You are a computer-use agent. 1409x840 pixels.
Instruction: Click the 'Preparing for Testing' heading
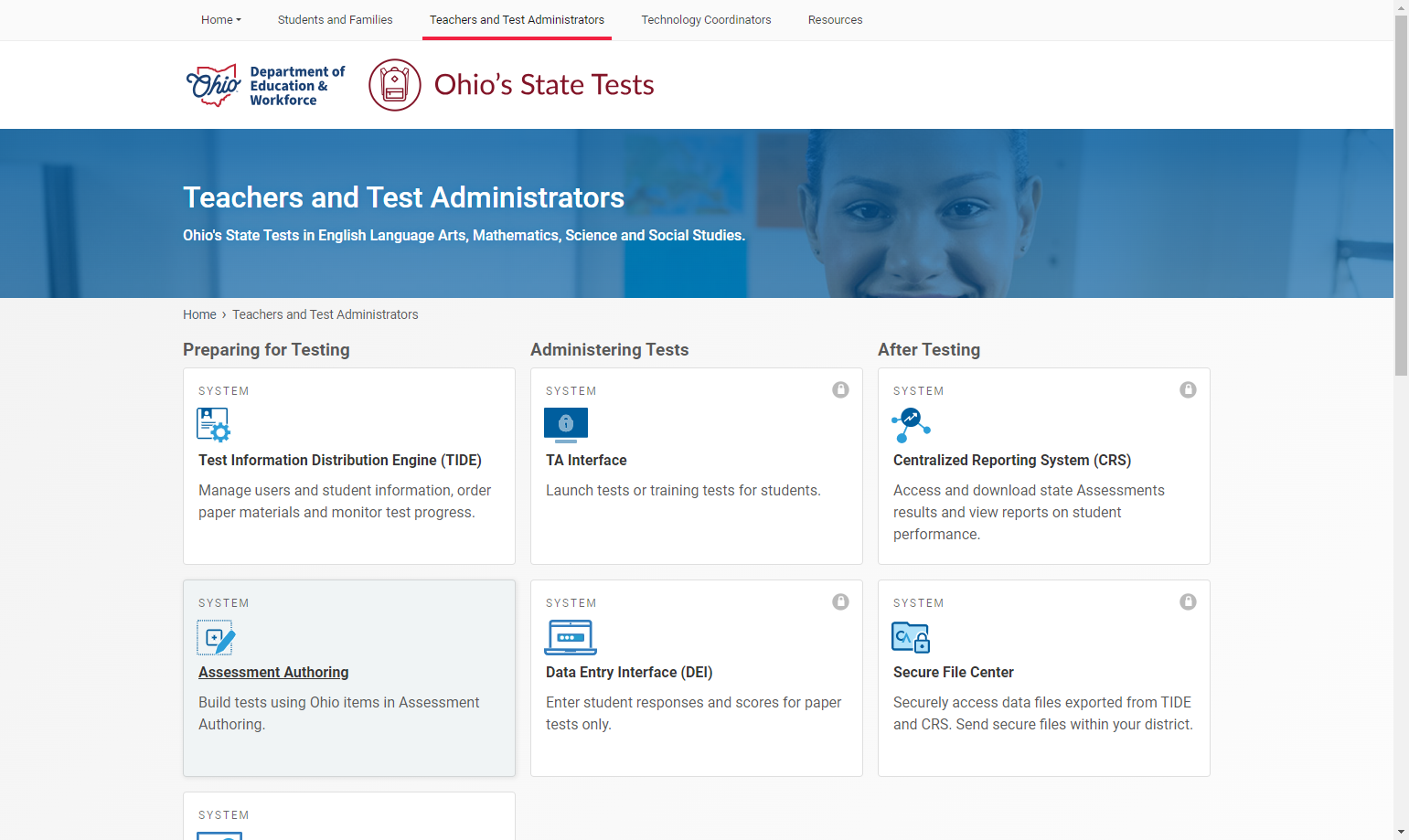click(266, 350)
